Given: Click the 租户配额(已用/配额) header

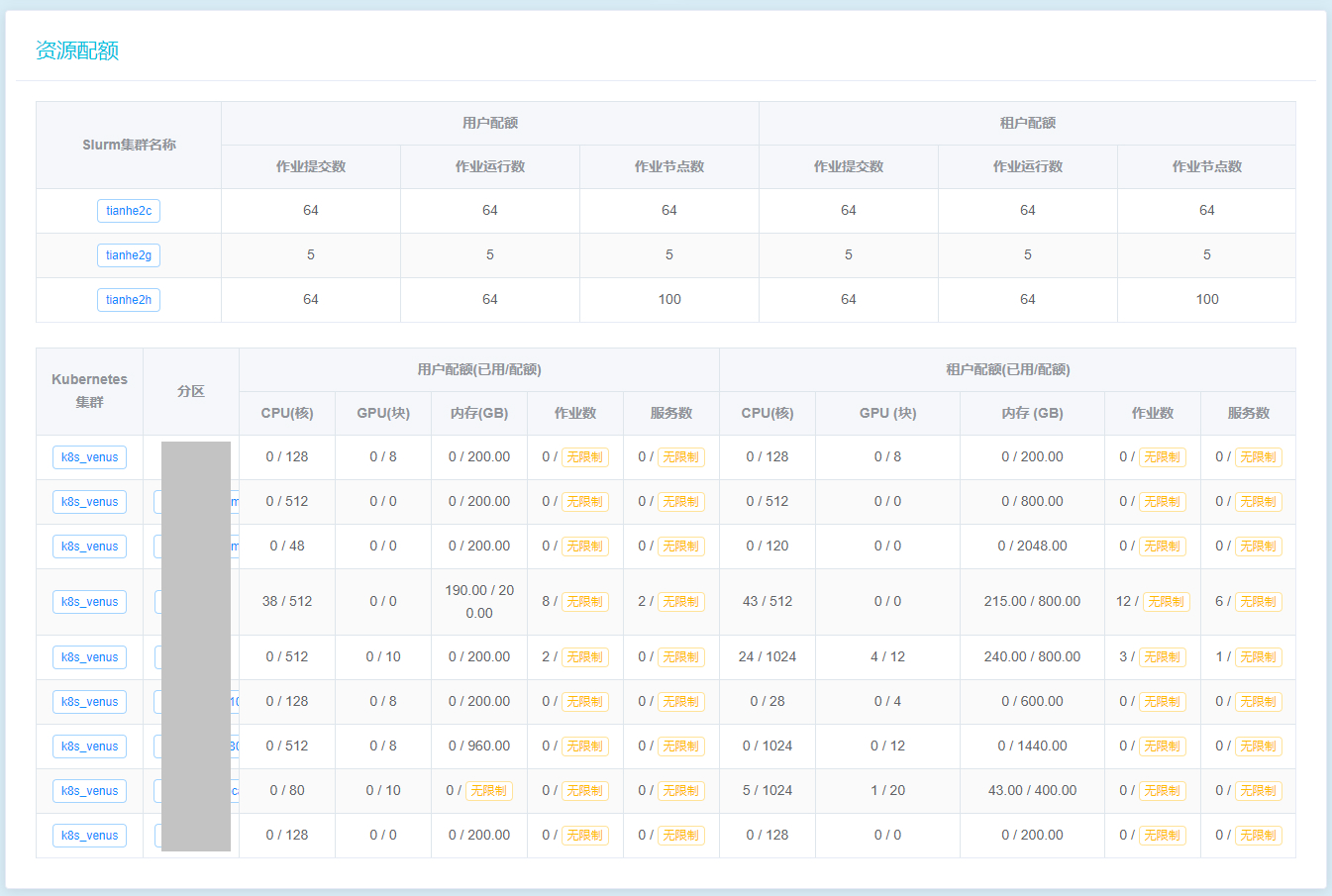Looking at the screenshot, I should 1008,369.
